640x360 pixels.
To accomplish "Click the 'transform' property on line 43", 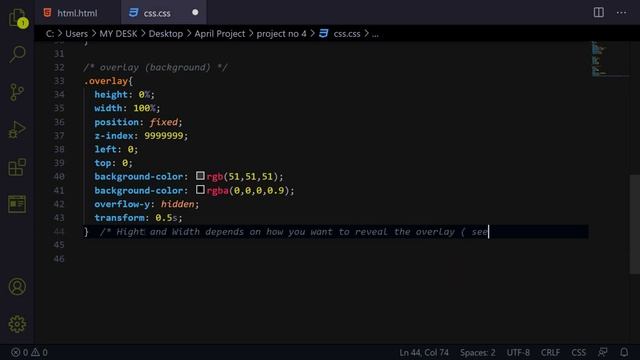I will point(119,218).
